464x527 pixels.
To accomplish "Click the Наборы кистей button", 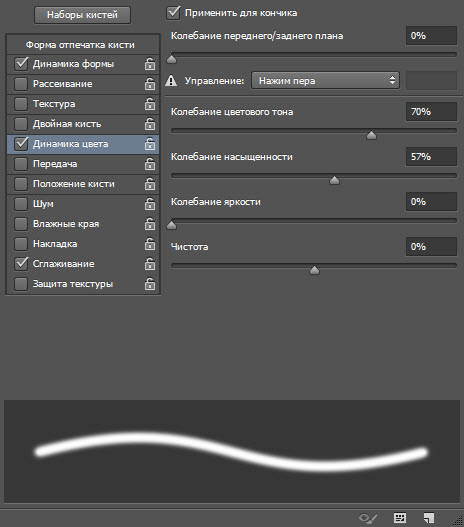I will point(82,15).
